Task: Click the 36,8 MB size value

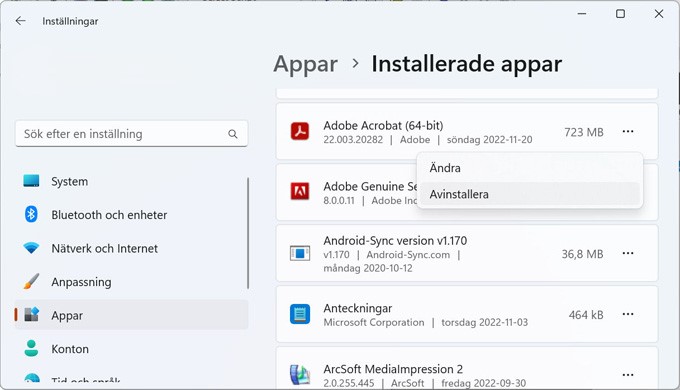Action: pos(582,254)
